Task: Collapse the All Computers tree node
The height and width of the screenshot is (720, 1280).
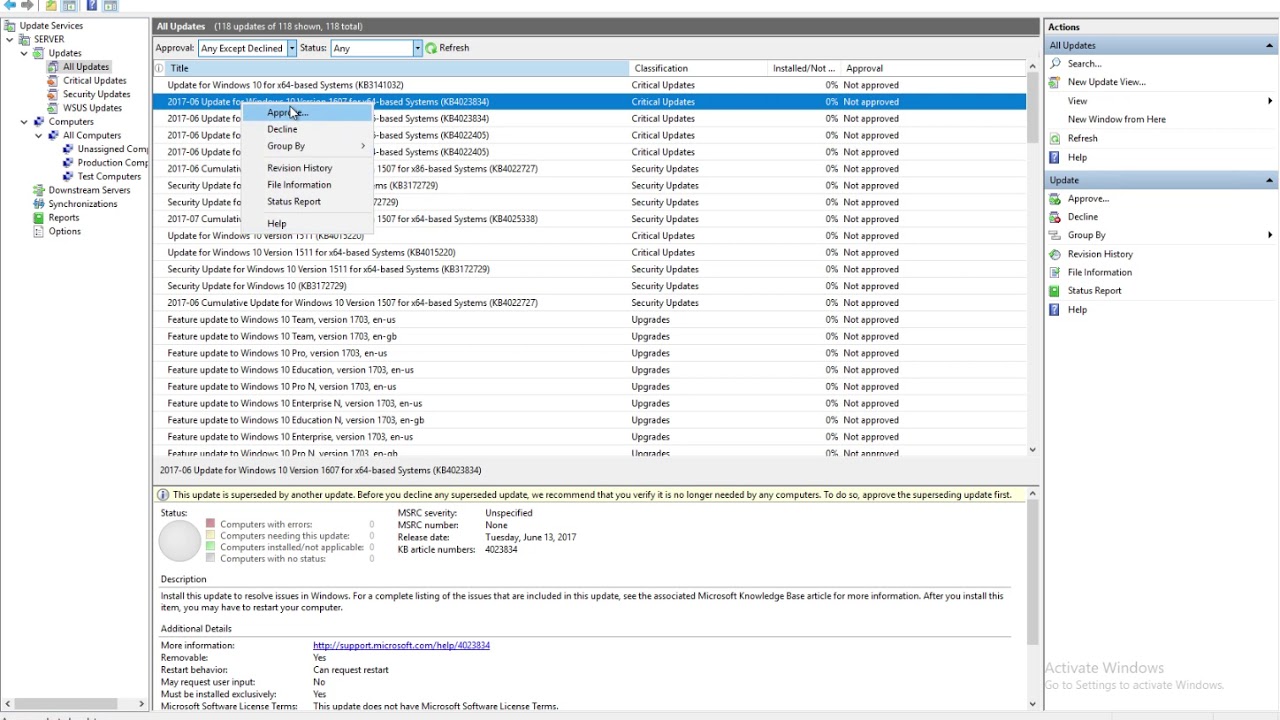Action: click(39, 135)
